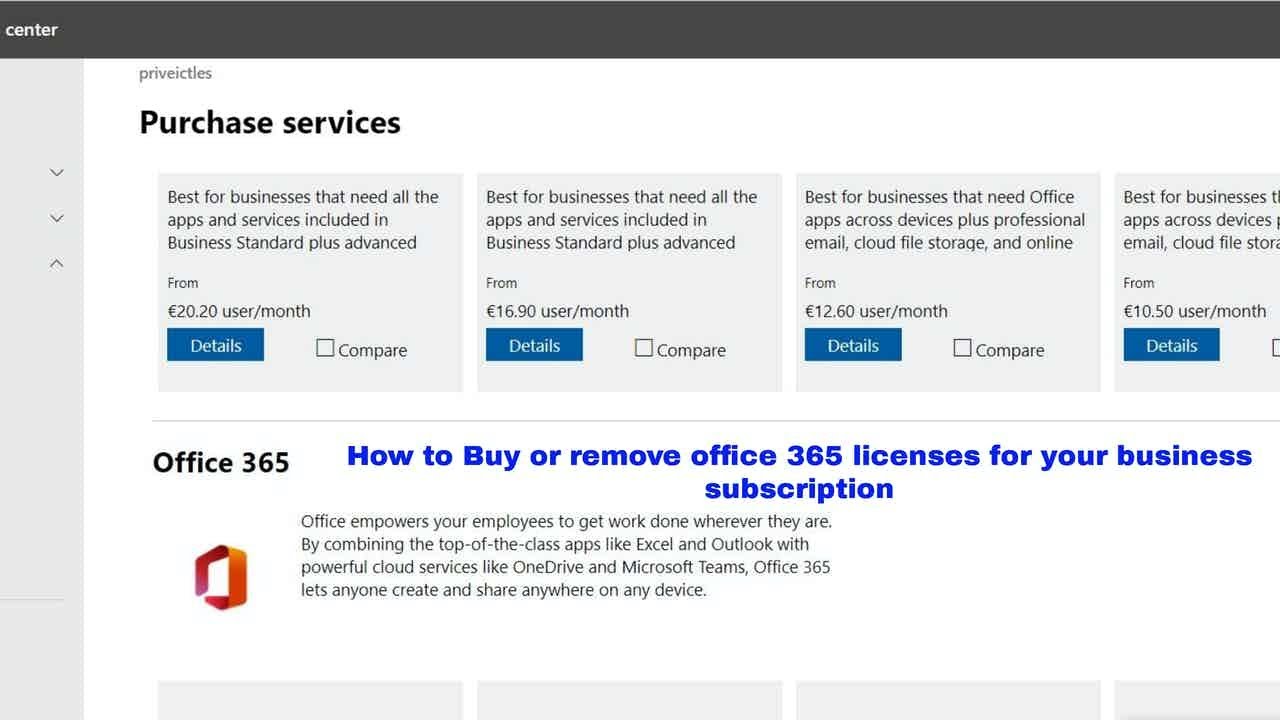Click the €10.50 user/month price

tap(1195, 311)
